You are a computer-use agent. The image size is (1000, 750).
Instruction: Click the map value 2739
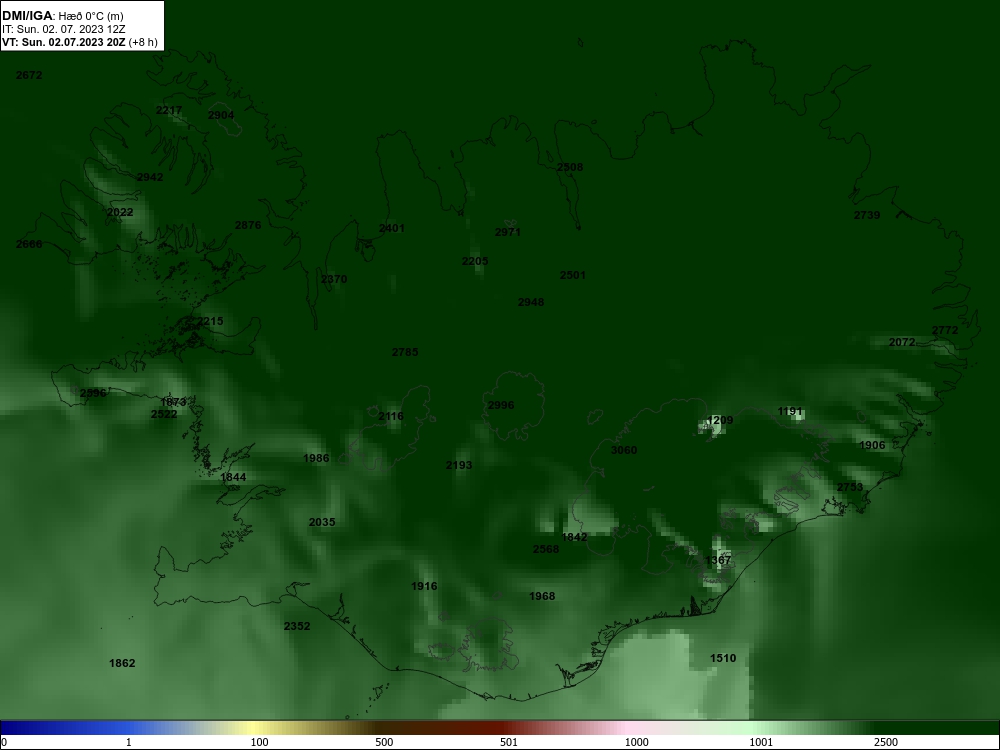(867, 216)
